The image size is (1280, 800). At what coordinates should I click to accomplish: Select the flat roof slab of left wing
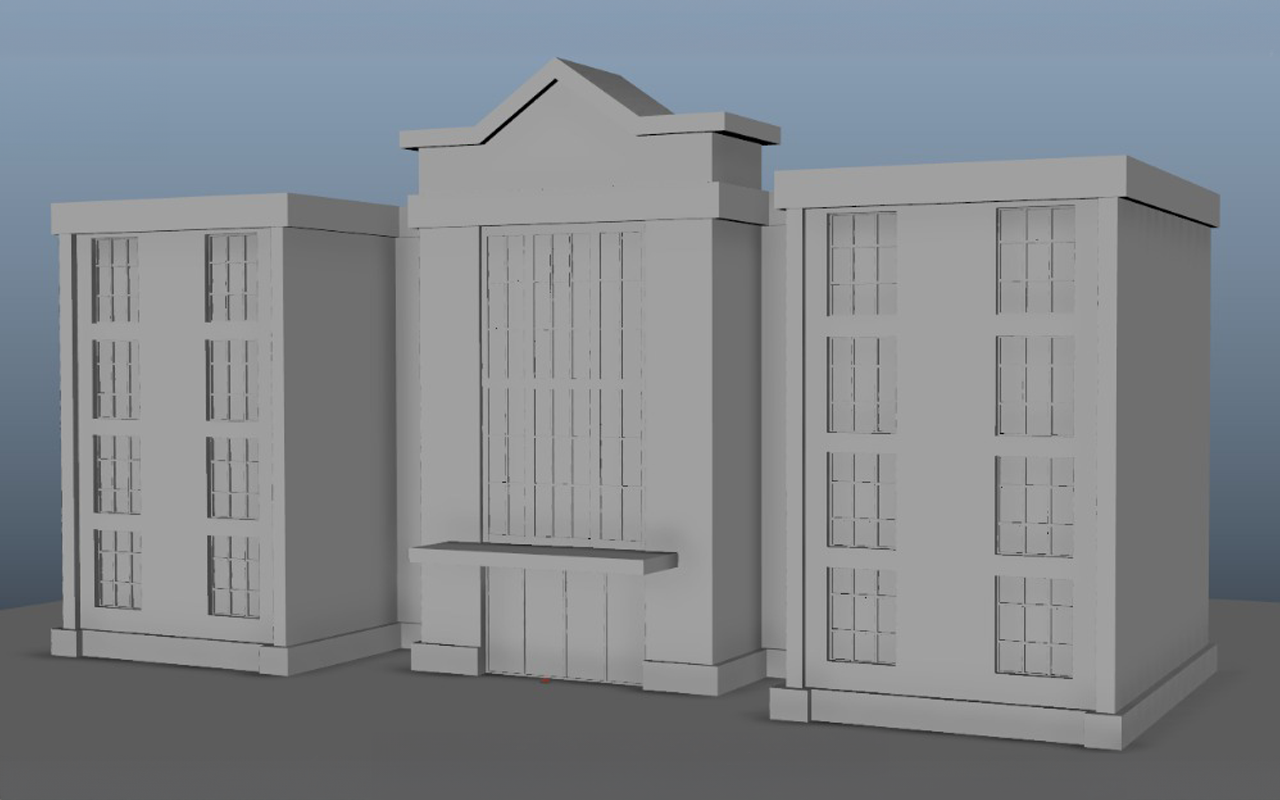tap(225, 213)
